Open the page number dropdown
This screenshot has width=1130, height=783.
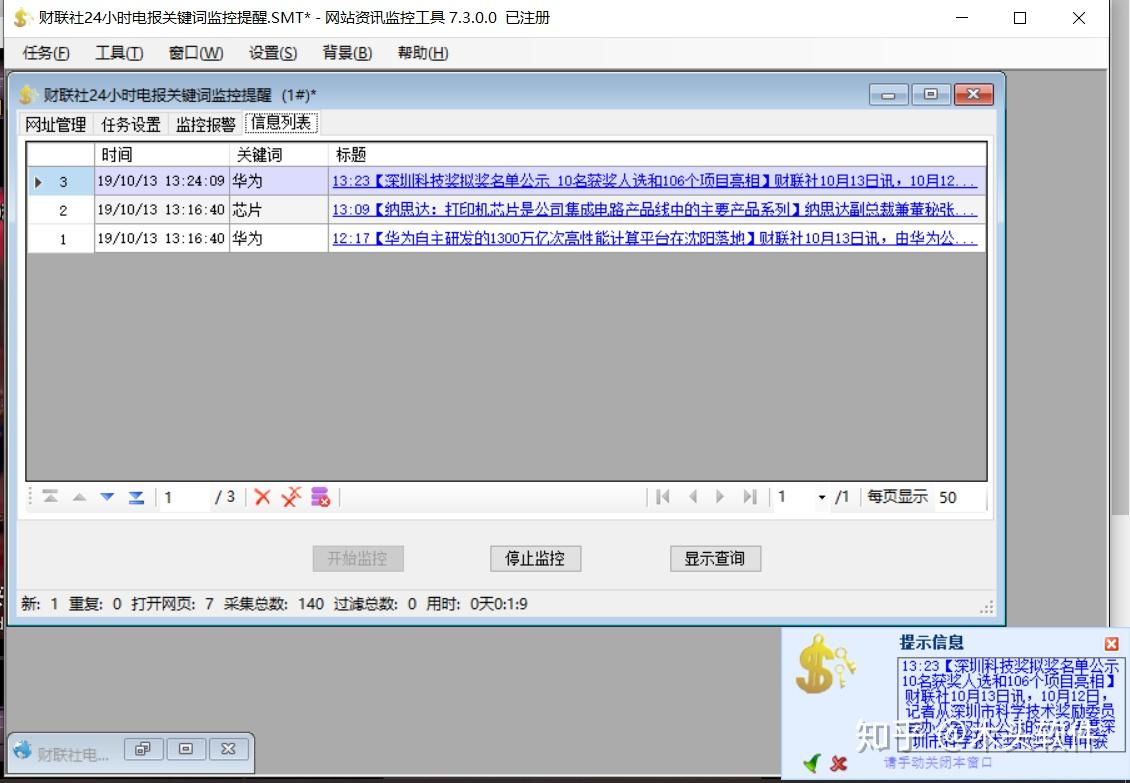(x=822, y=497)
